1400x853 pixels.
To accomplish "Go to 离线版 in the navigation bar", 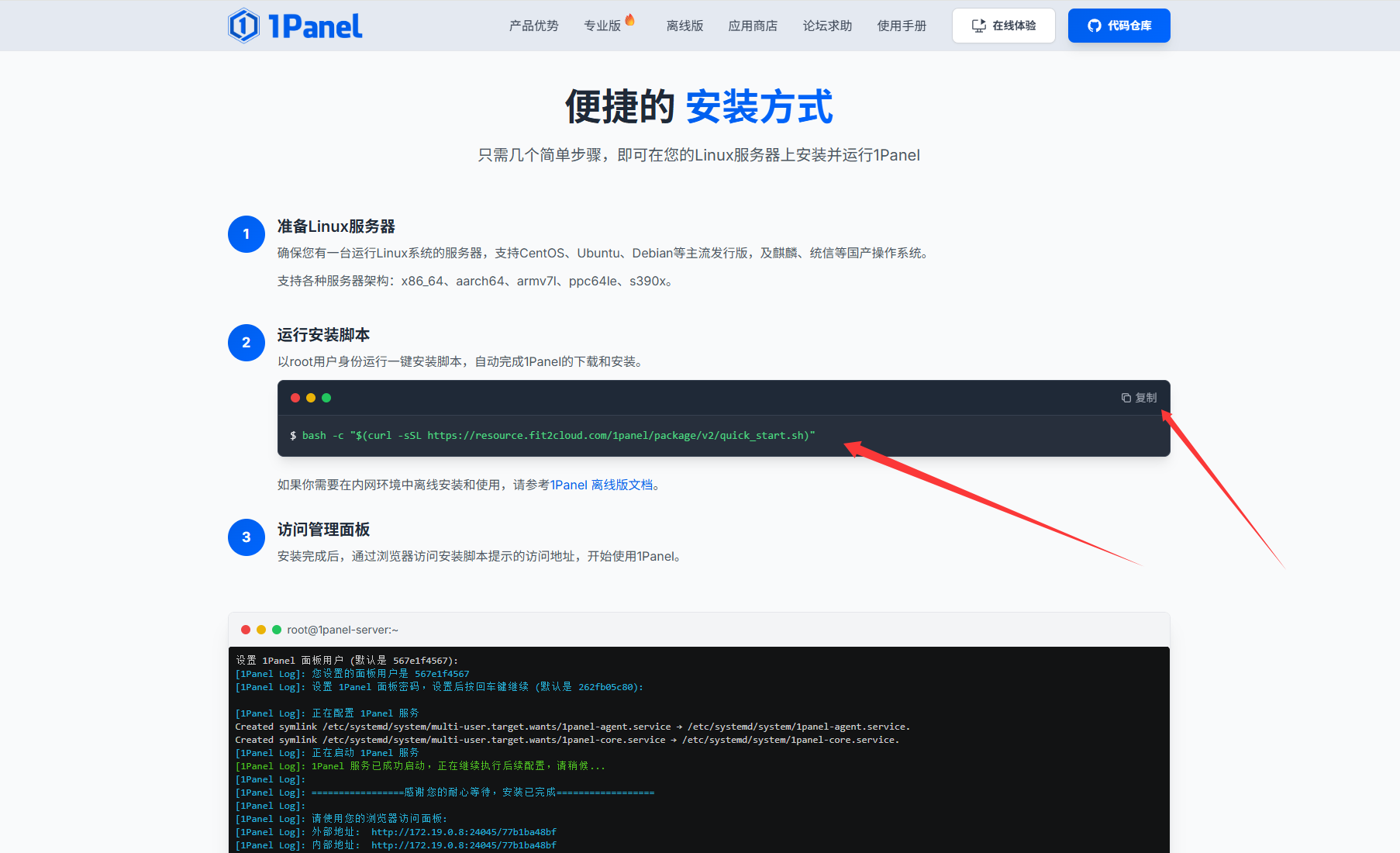I will tap(684, 26).
